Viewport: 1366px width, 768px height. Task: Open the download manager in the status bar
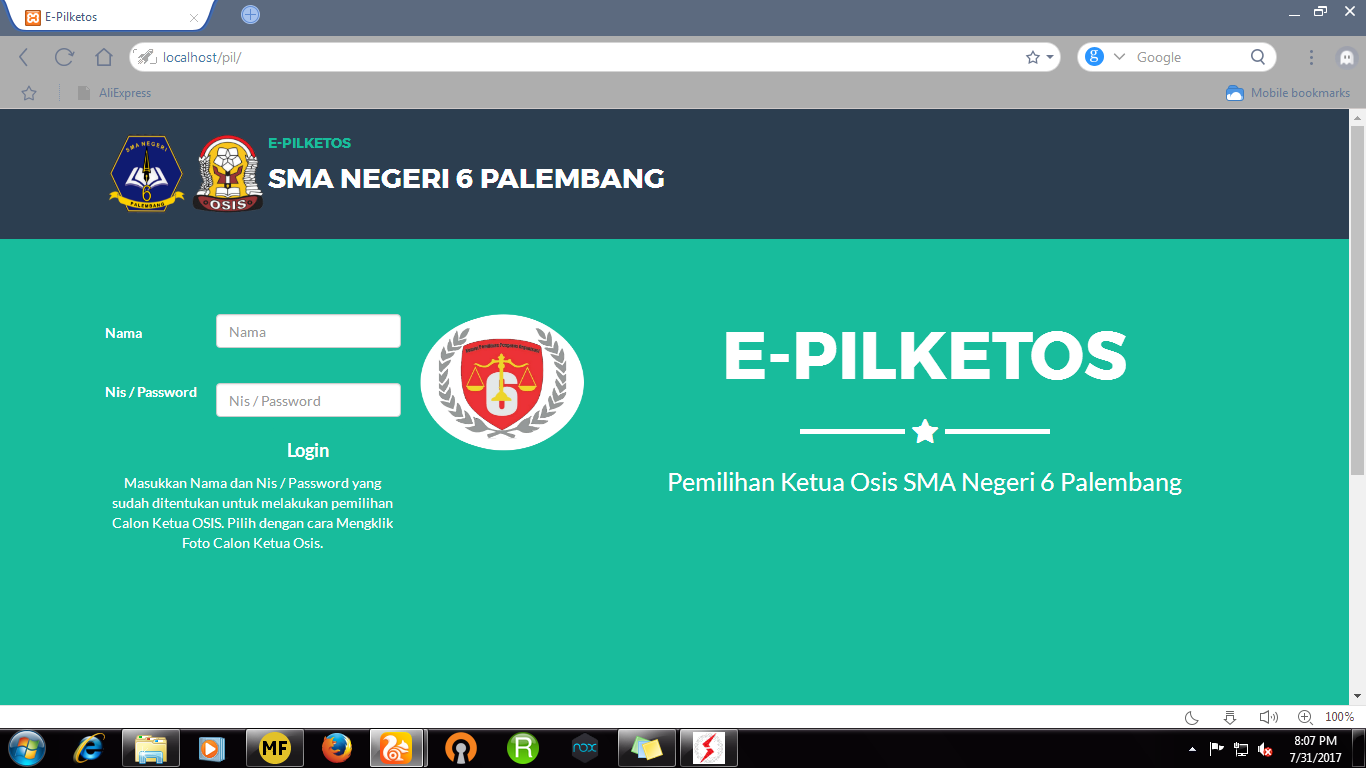click(x=1228, y=716)
